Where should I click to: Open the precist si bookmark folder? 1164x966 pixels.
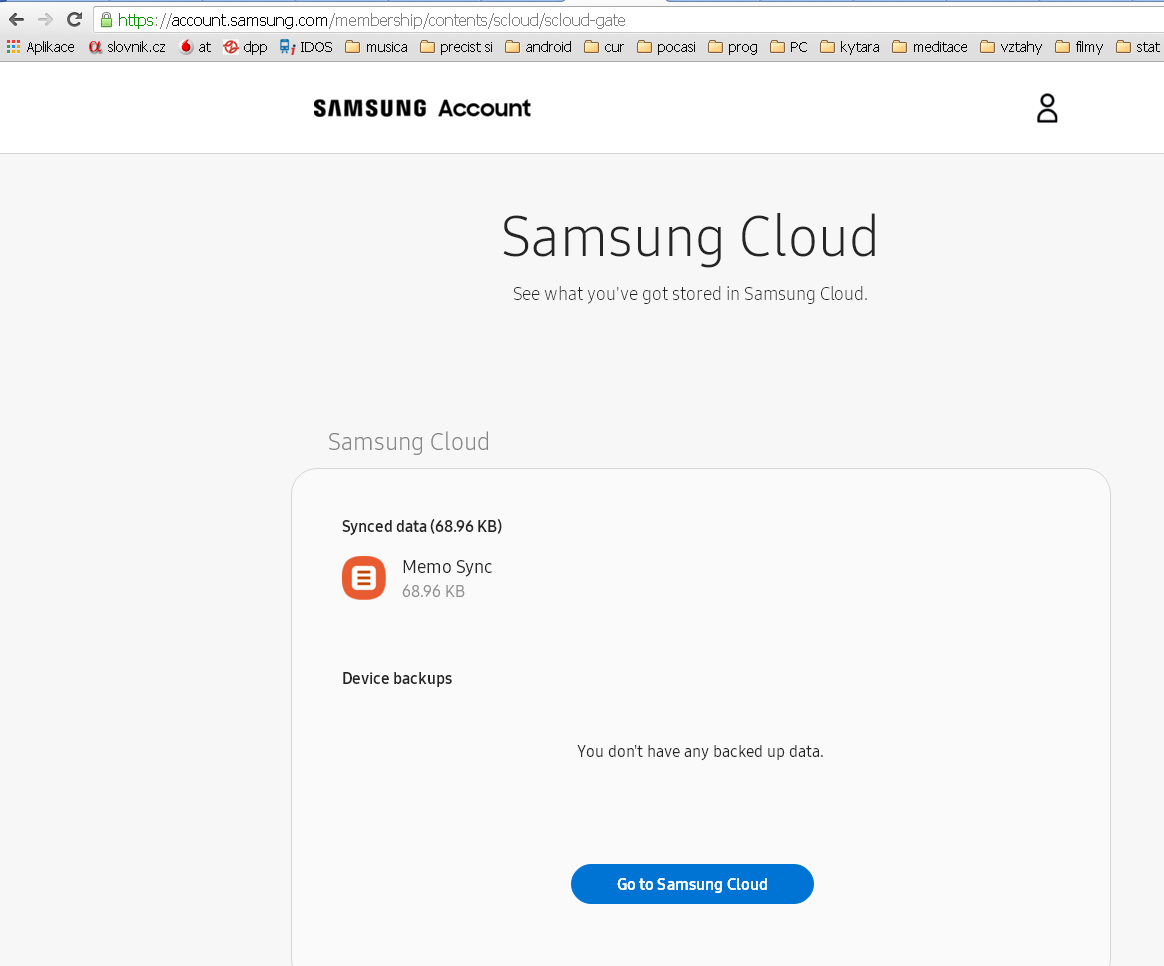point(456,47)
